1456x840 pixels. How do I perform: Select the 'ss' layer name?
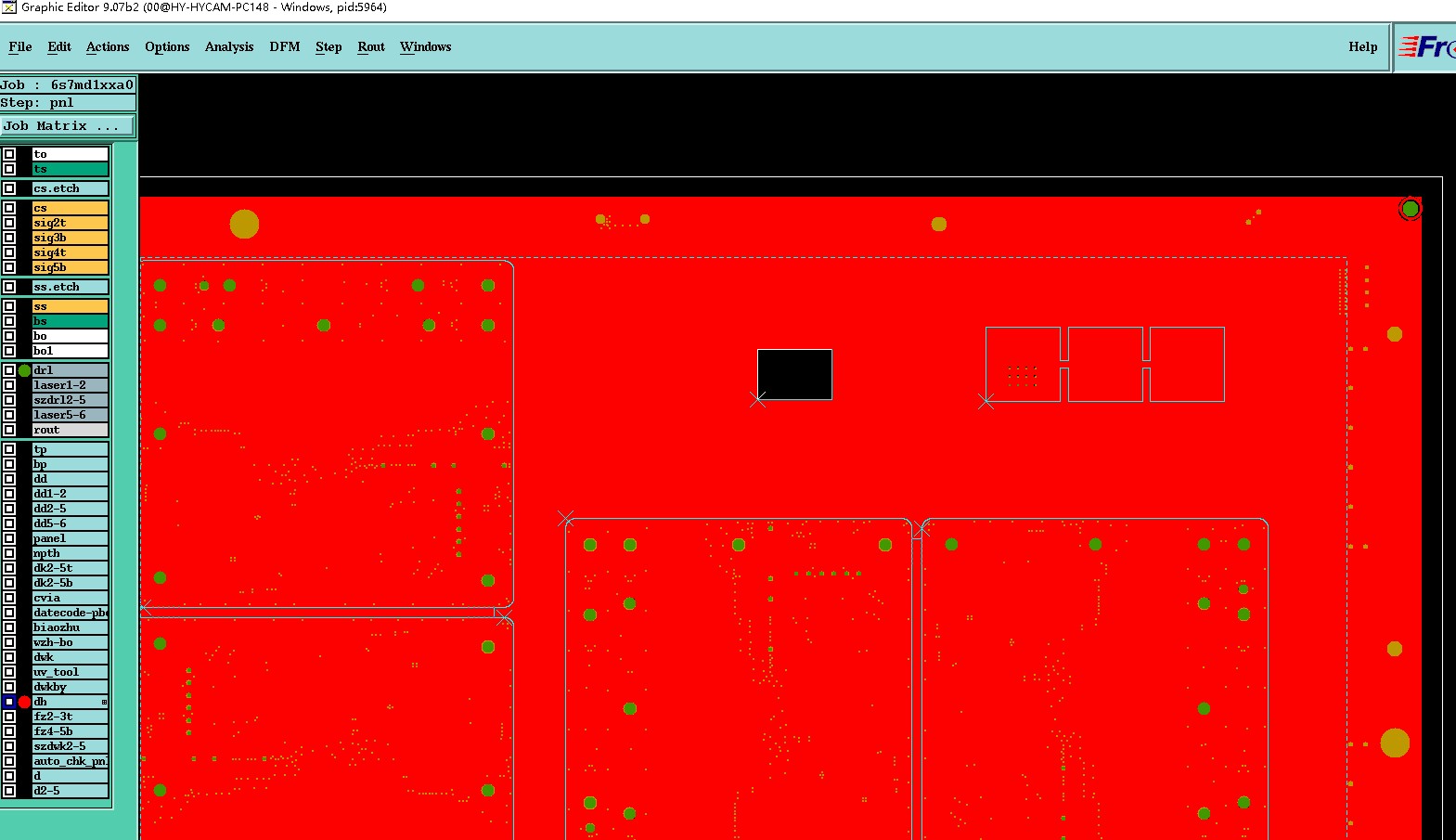coord(71,306)
